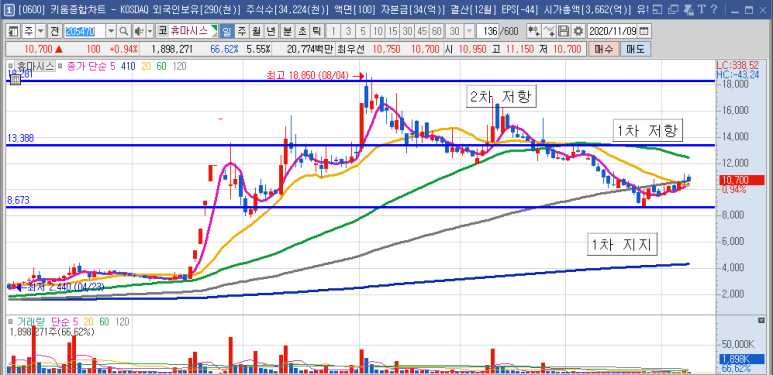This screenshot has height=375, width=773.
Task: Toggle the 휴마시스 chart legend checkbox
Action: (x=11, y=66)
